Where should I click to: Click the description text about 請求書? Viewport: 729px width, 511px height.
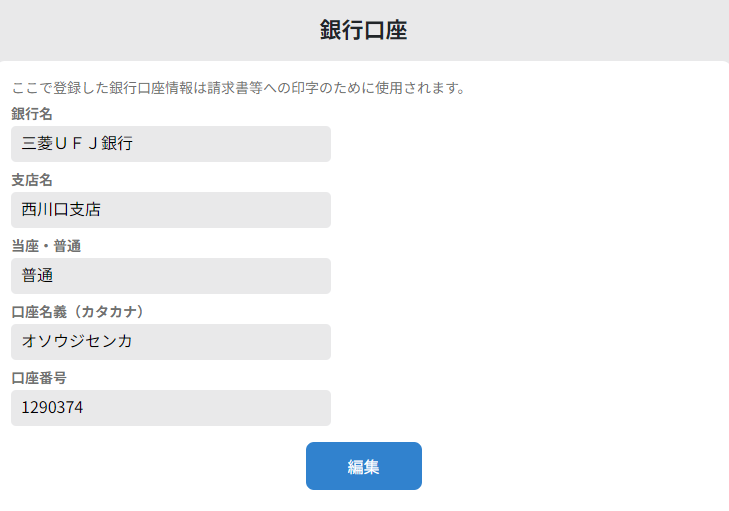(x=238, y=88)
